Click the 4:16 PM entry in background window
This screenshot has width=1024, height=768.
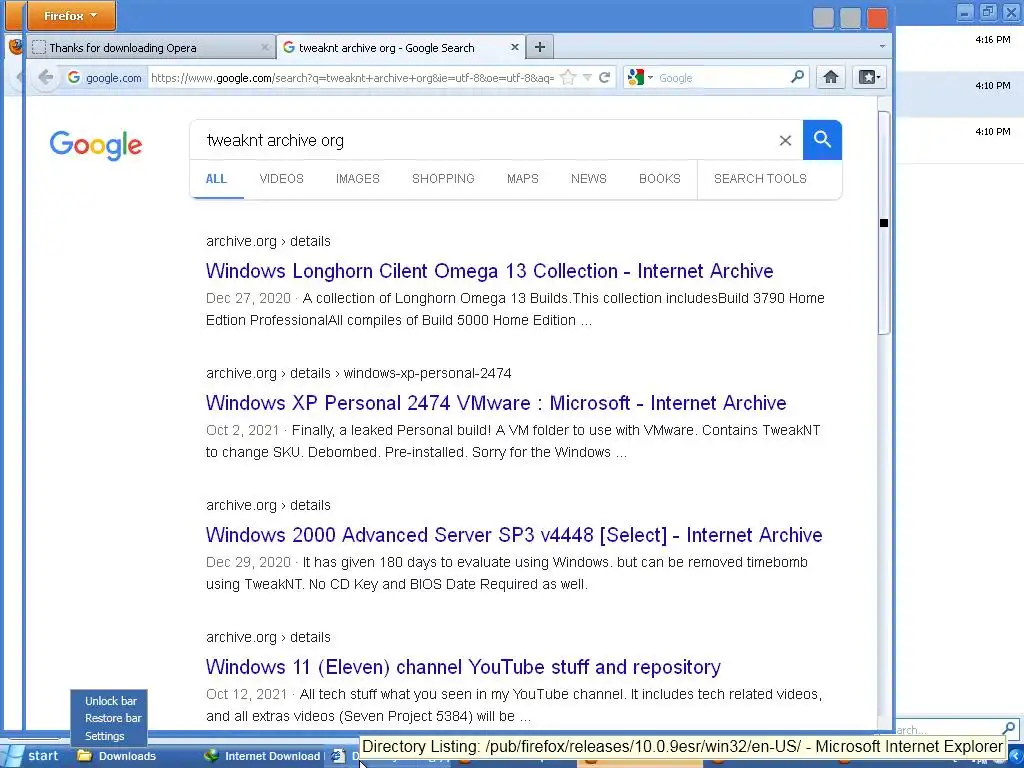pyautogui.click(x=993, y=40)
